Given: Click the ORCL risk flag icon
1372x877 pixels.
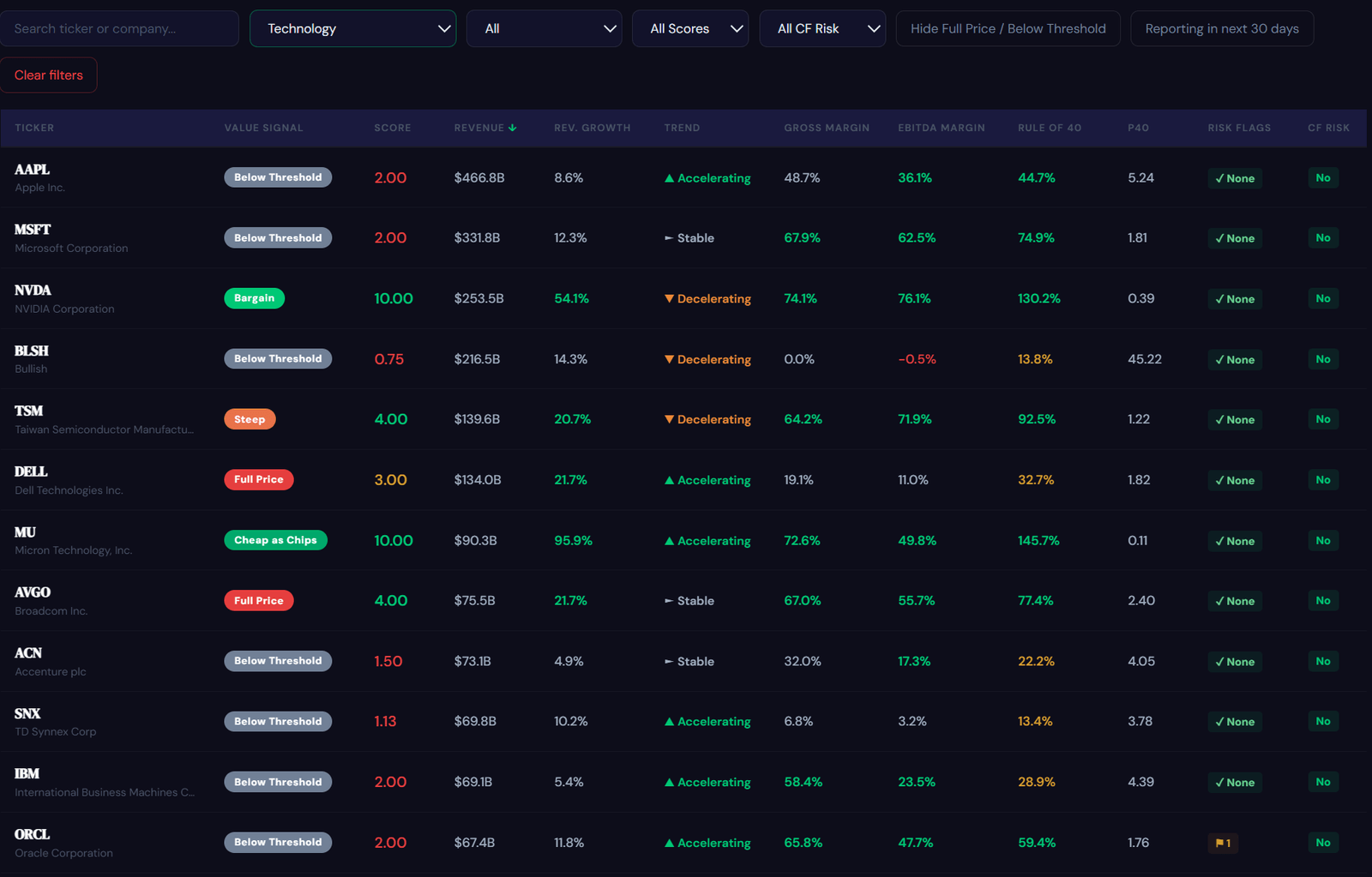Looking at the screenshot, I should coord(1219,844).
